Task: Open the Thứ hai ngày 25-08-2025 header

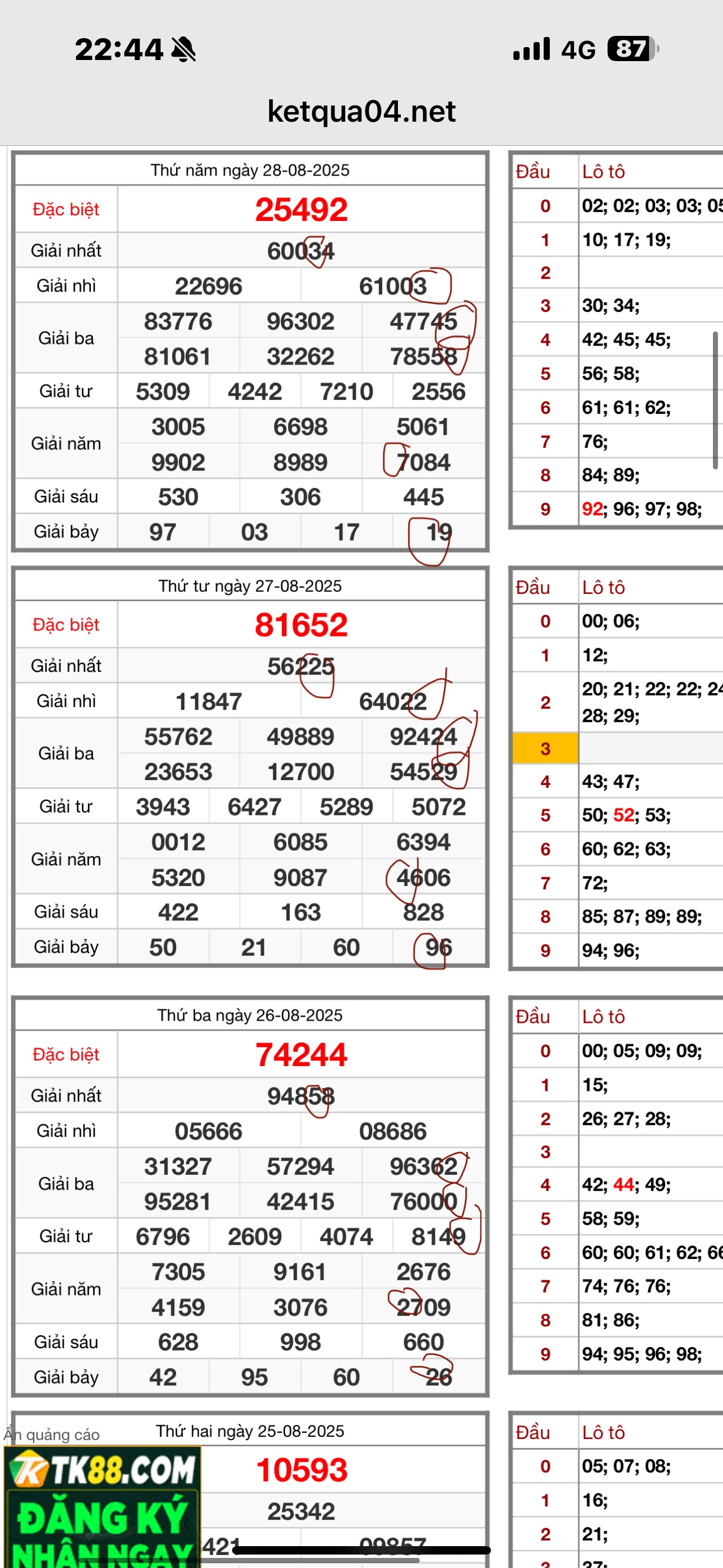Action: (x=250, y=1431)
